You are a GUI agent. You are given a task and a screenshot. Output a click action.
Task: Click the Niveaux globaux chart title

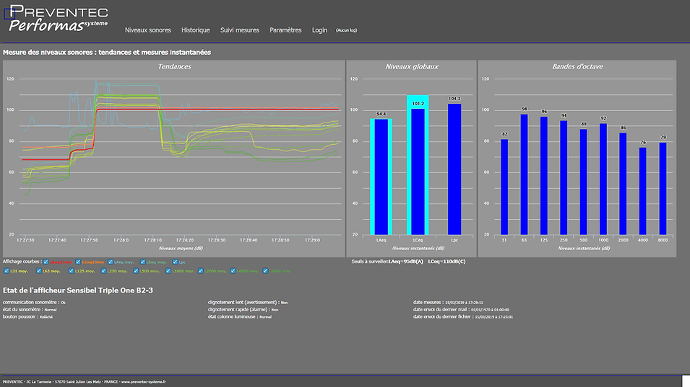tap(412, 66)
